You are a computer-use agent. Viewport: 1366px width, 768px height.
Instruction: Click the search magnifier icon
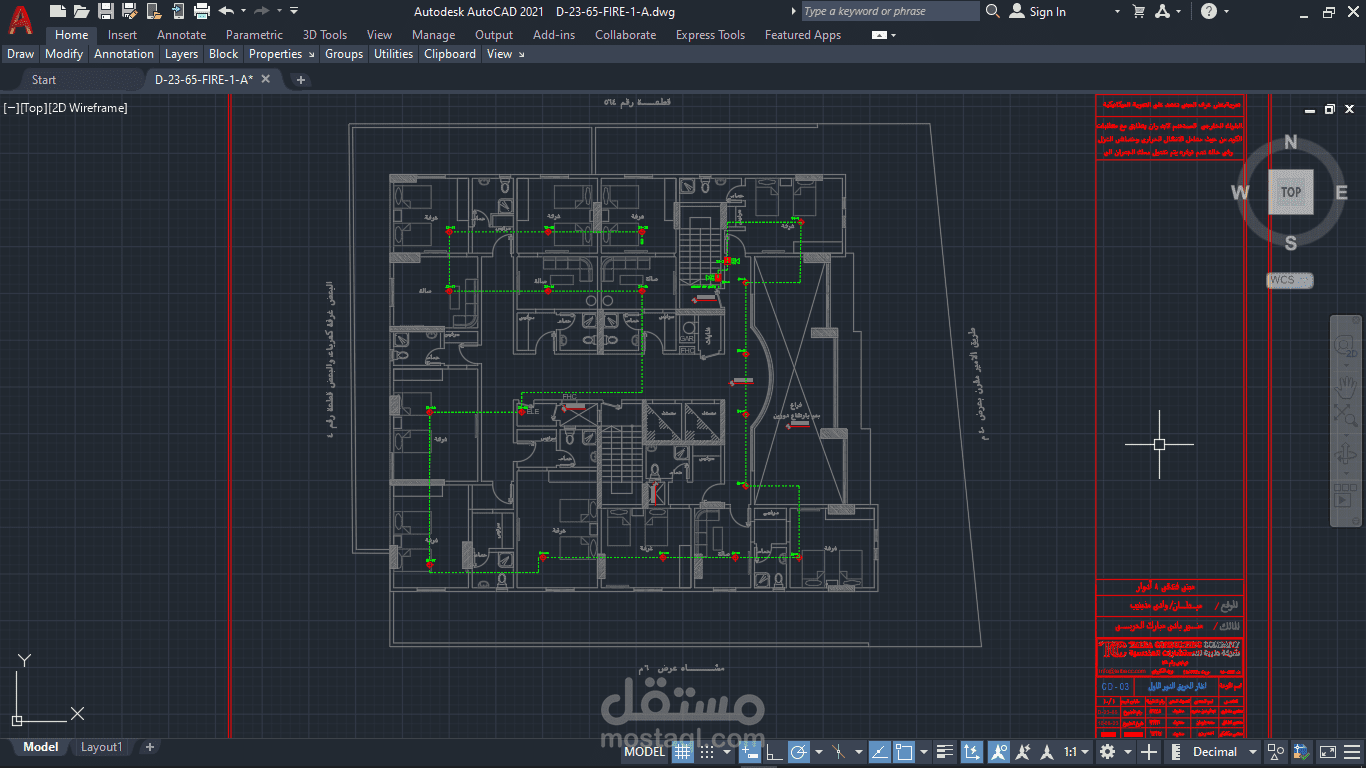[x=992, y=11]
